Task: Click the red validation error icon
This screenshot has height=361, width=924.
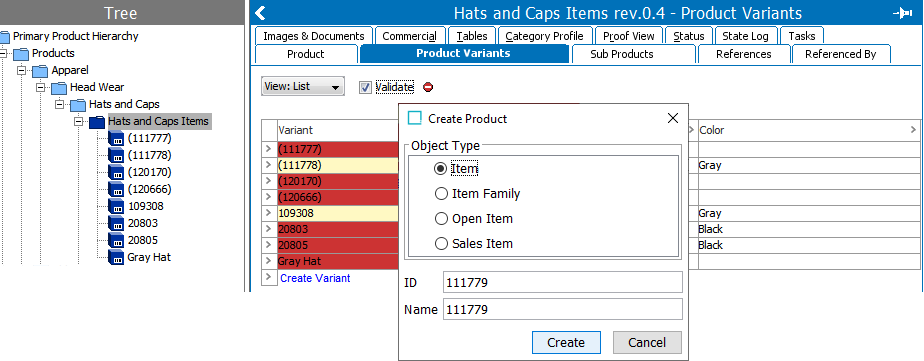Action: 428,87
